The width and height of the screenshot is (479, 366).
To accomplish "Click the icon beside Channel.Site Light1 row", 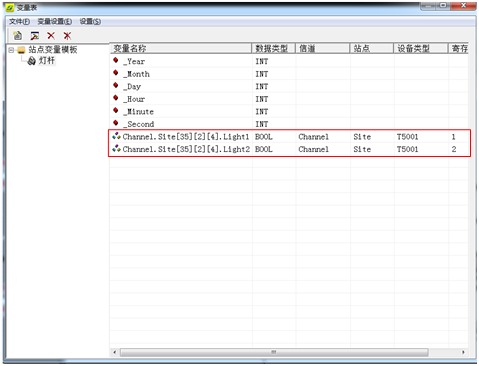I will click(116, 136).
